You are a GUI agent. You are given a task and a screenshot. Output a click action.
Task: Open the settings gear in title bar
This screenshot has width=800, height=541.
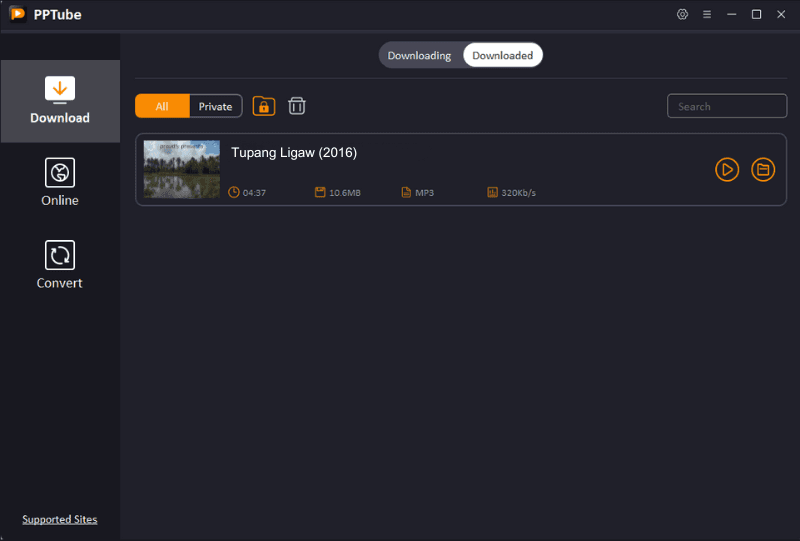coord(683,14)
